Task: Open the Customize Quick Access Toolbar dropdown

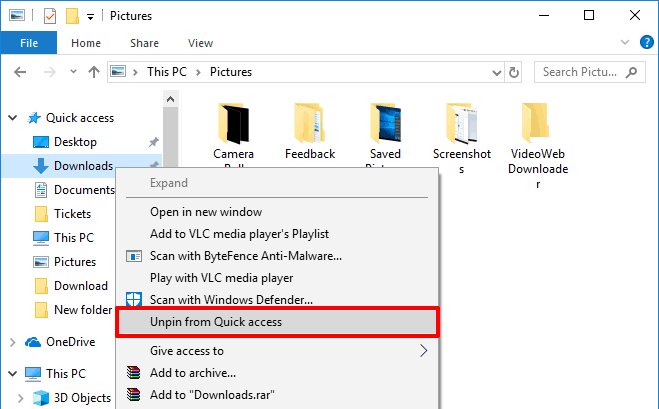Action: tap(91, 16)
